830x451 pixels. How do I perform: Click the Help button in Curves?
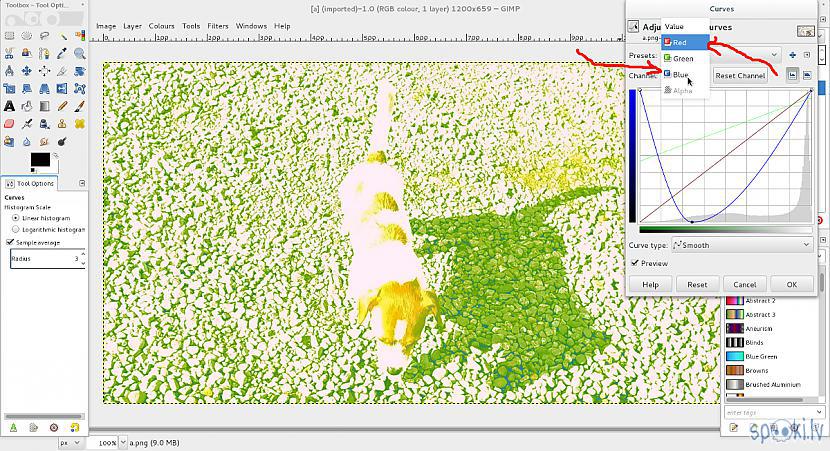click(650, 284)
